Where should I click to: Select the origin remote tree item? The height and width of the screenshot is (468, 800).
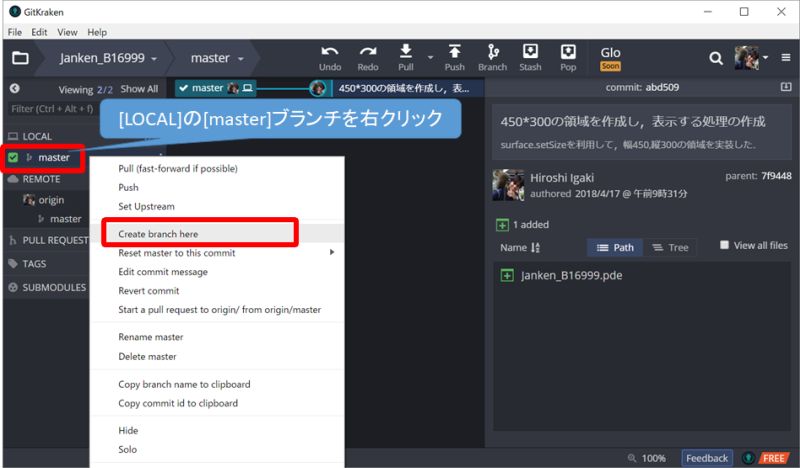click(51, 200)
